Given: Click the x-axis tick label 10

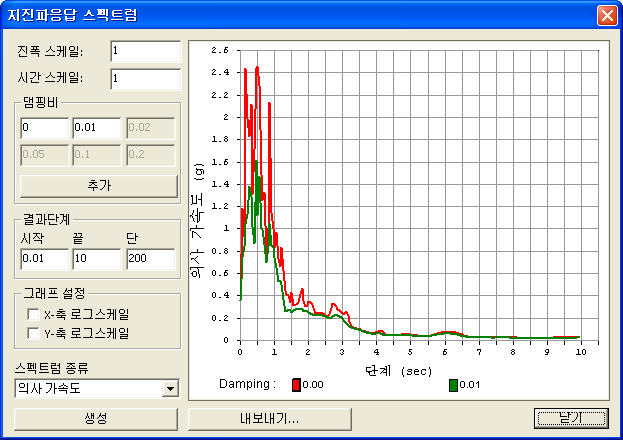Looking at the screenshot, I should click(x=581, y=352).
